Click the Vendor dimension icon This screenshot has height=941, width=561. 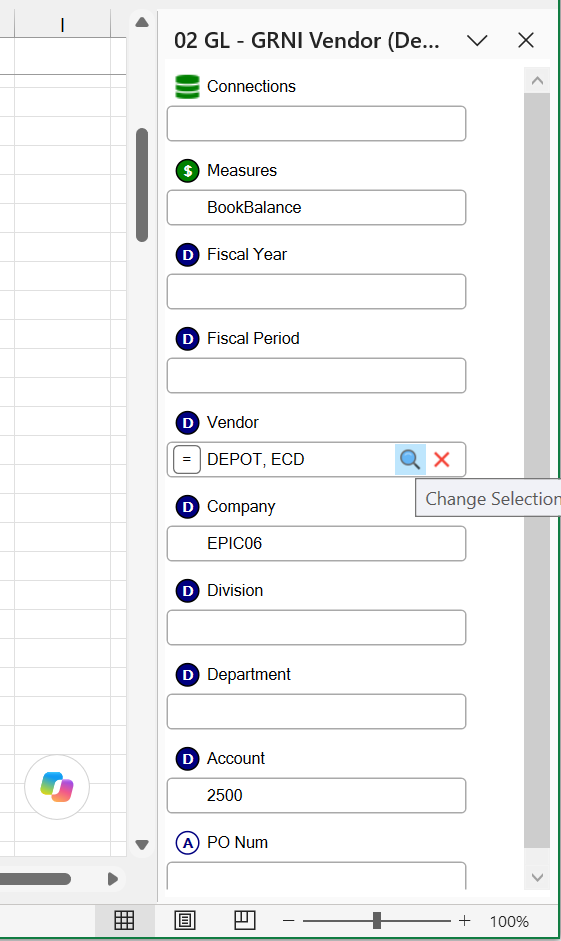(x=187, y=422)
